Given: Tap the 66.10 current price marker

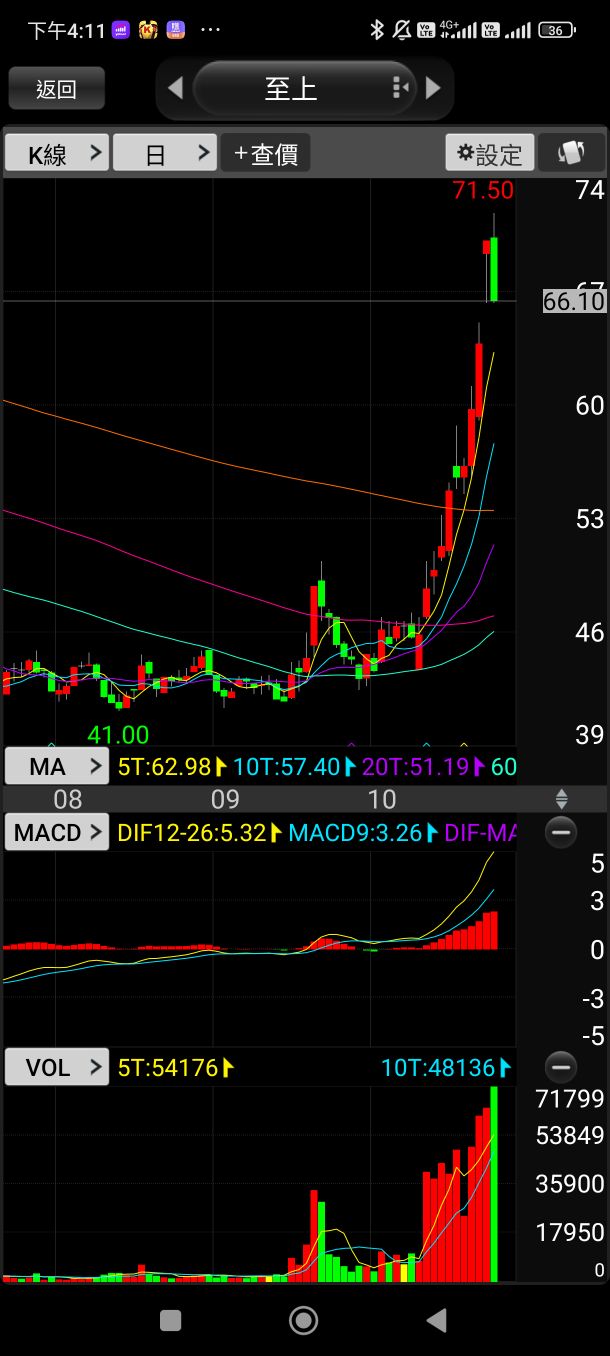Looking at the screenshot, I should [x=575, y=301].
